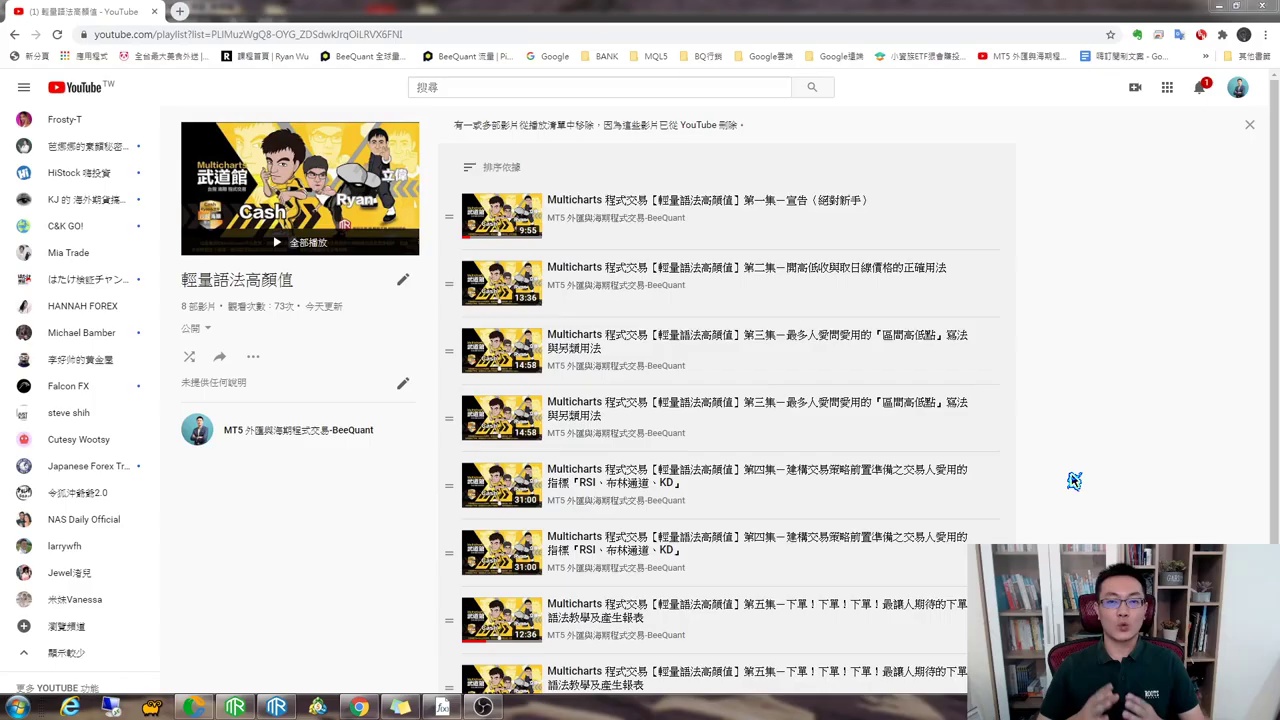Open a new Chrome tab
The height and width of the screenshot is (720, 1280).
[x=179, y=11]
